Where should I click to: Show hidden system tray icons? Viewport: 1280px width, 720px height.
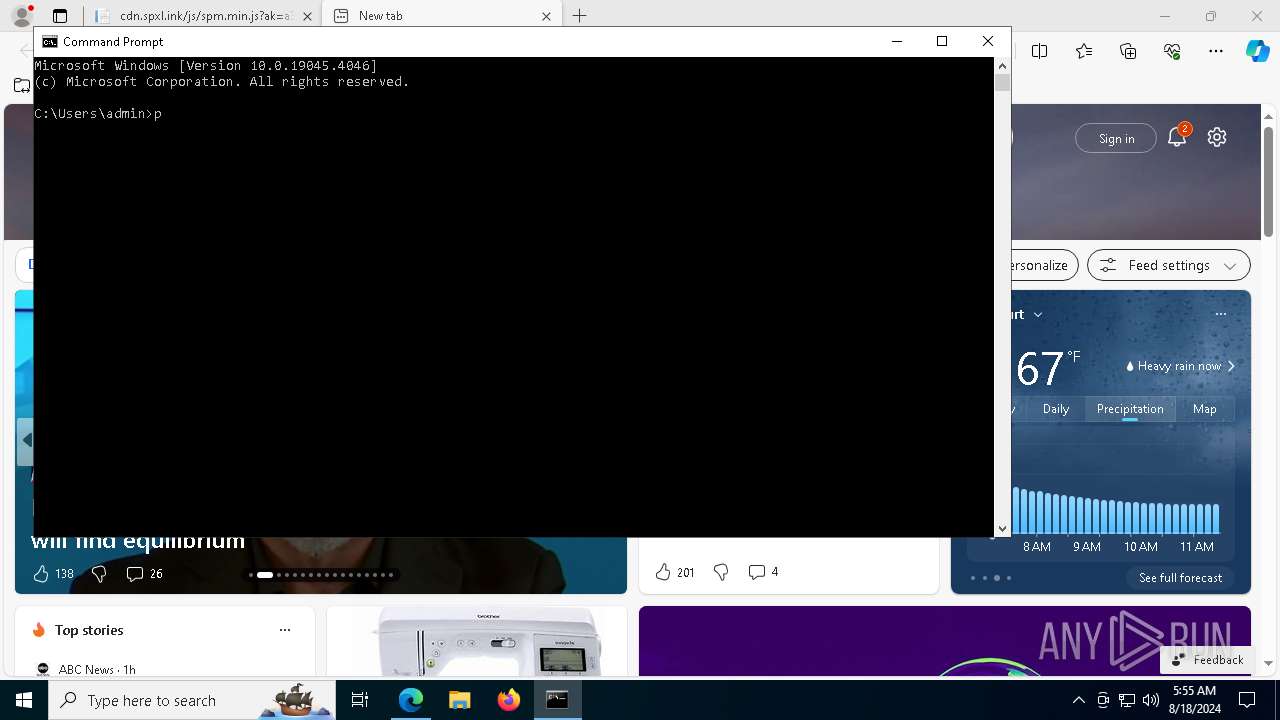coord(1078,700)
